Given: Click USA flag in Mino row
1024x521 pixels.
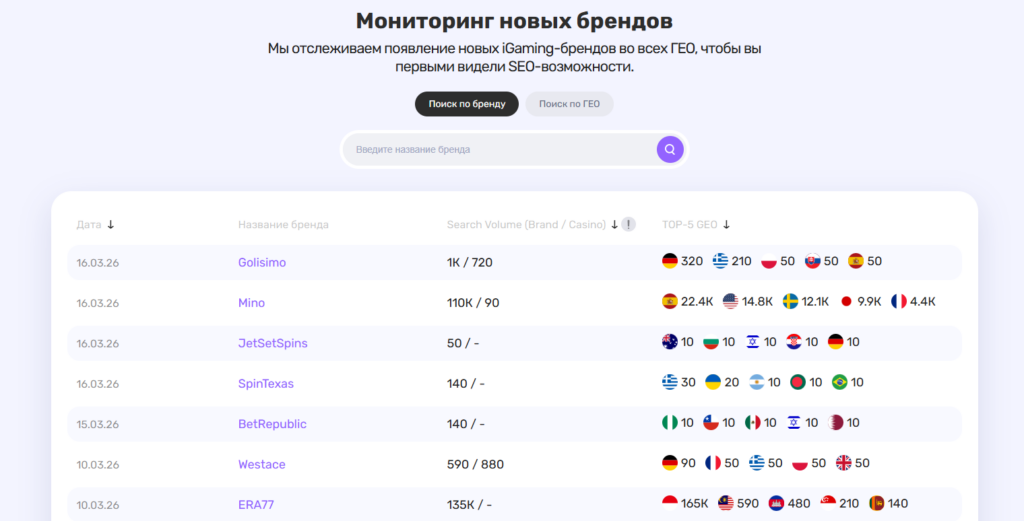Looking at the screenshot, I should click(x=731, y=301).
